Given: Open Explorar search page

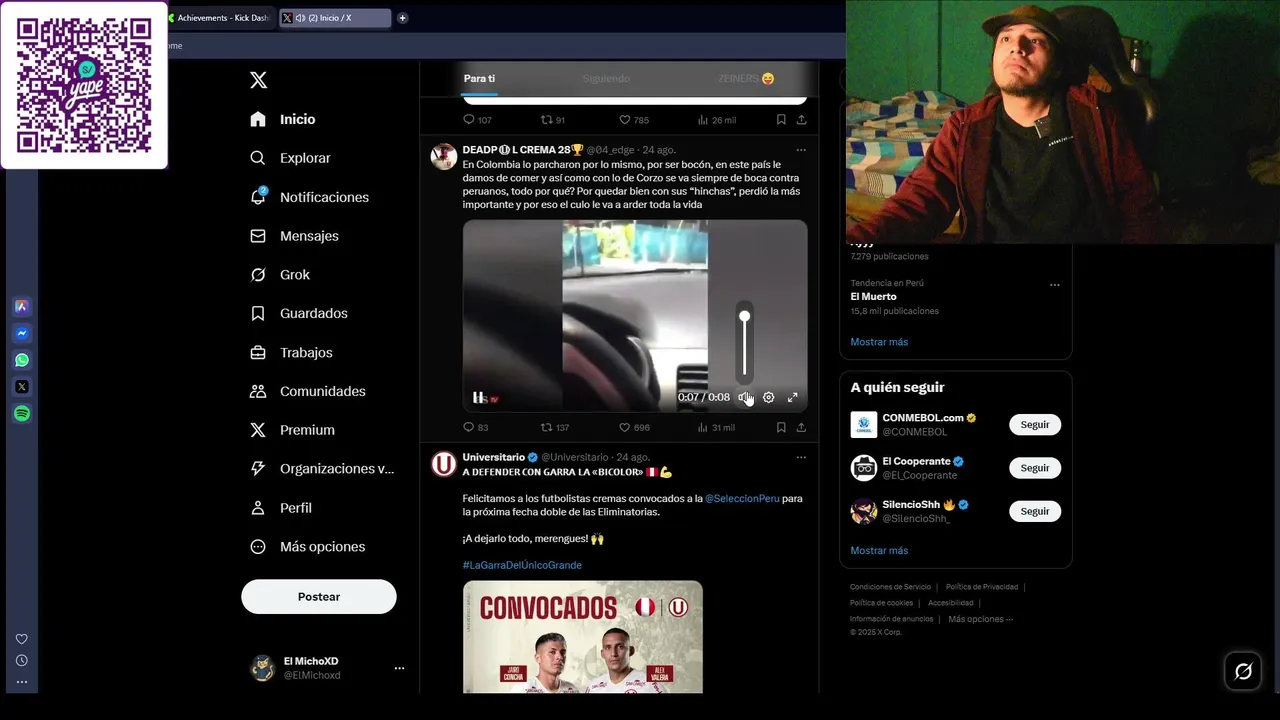Looking at the screenshot, I should pos(291,158).
